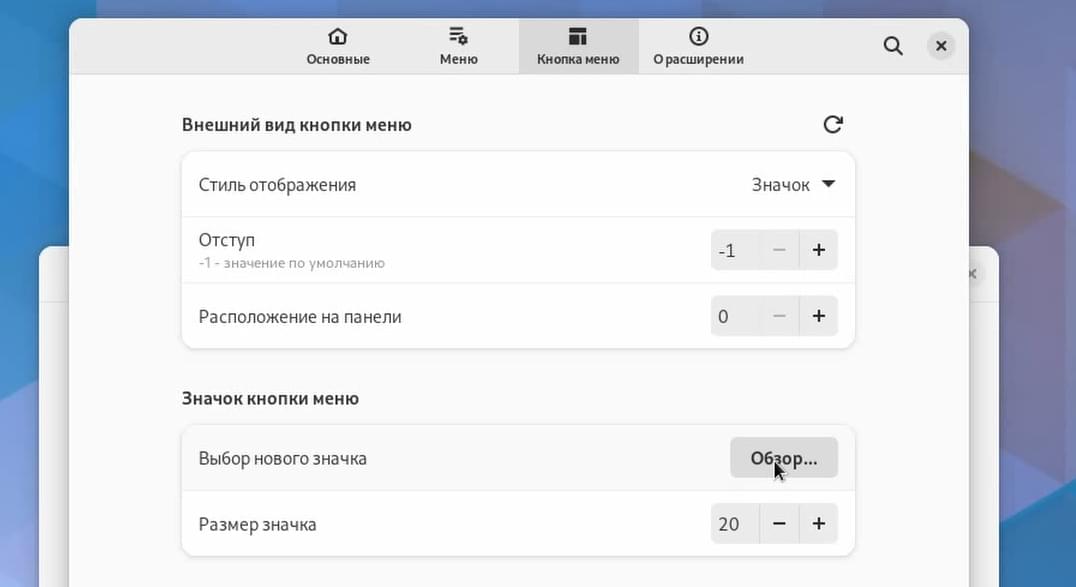Click the Размер значка field showing 20
The width and height of the screenshot is (1076, 587).
click(x=735, y=524)
